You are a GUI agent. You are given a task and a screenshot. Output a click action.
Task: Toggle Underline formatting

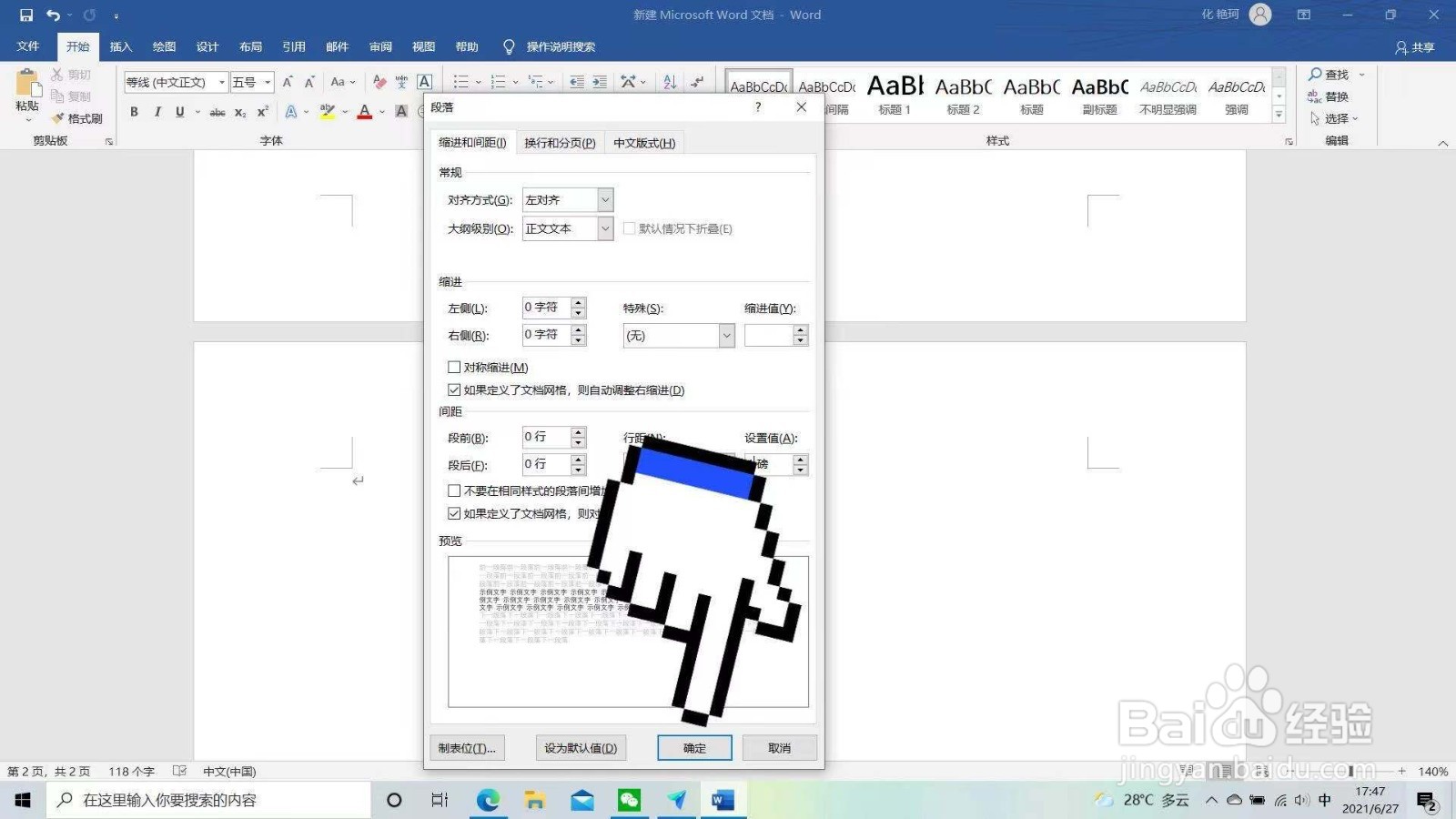pos(180,112)
